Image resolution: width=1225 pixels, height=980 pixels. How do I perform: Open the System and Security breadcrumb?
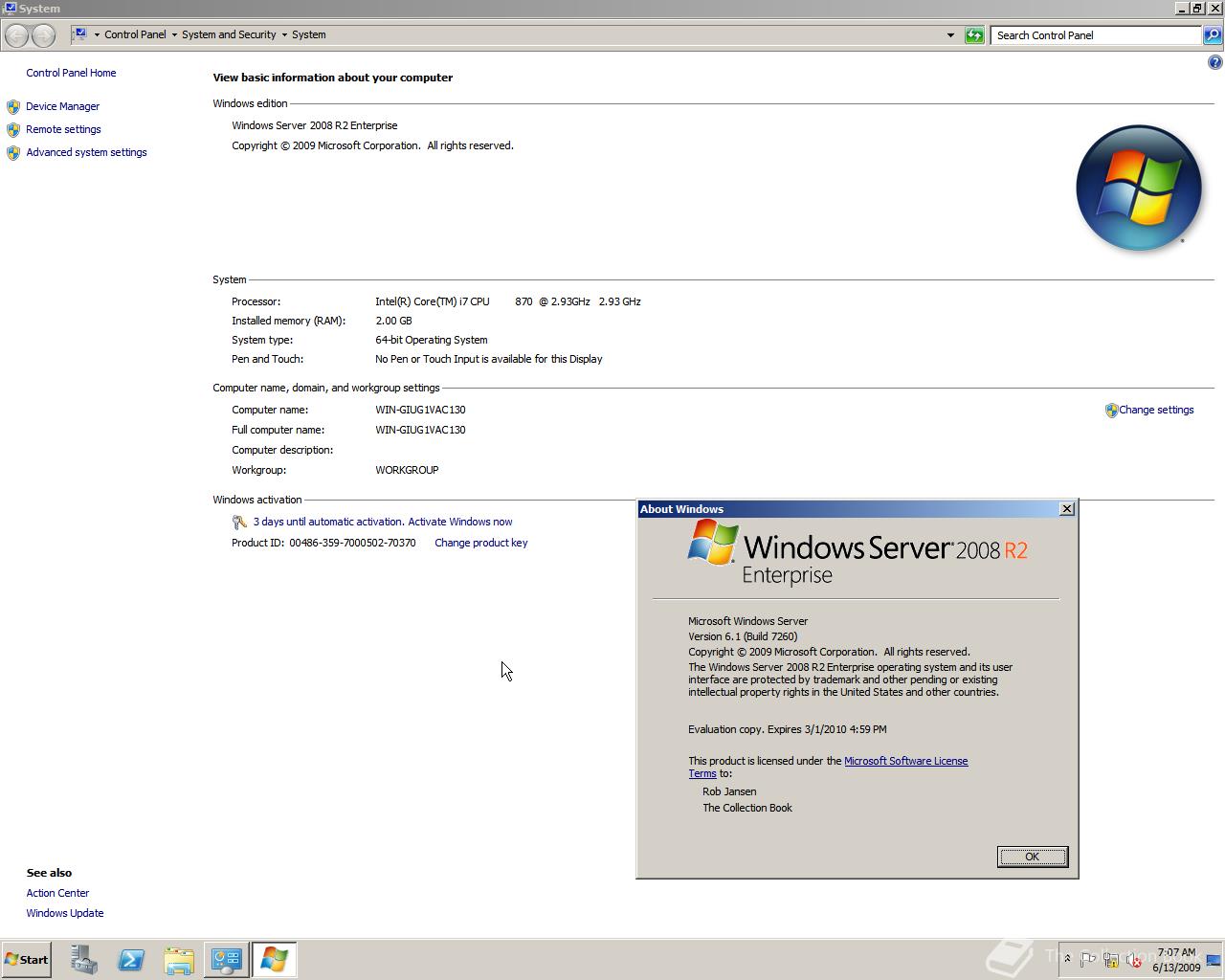229,34
